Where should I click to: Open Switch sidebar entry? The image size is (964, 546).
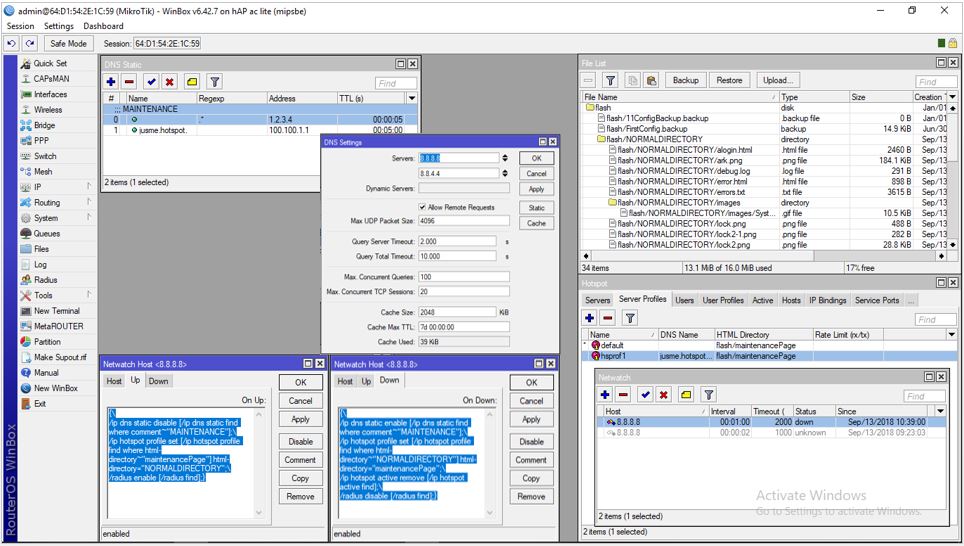coord(45,156)
